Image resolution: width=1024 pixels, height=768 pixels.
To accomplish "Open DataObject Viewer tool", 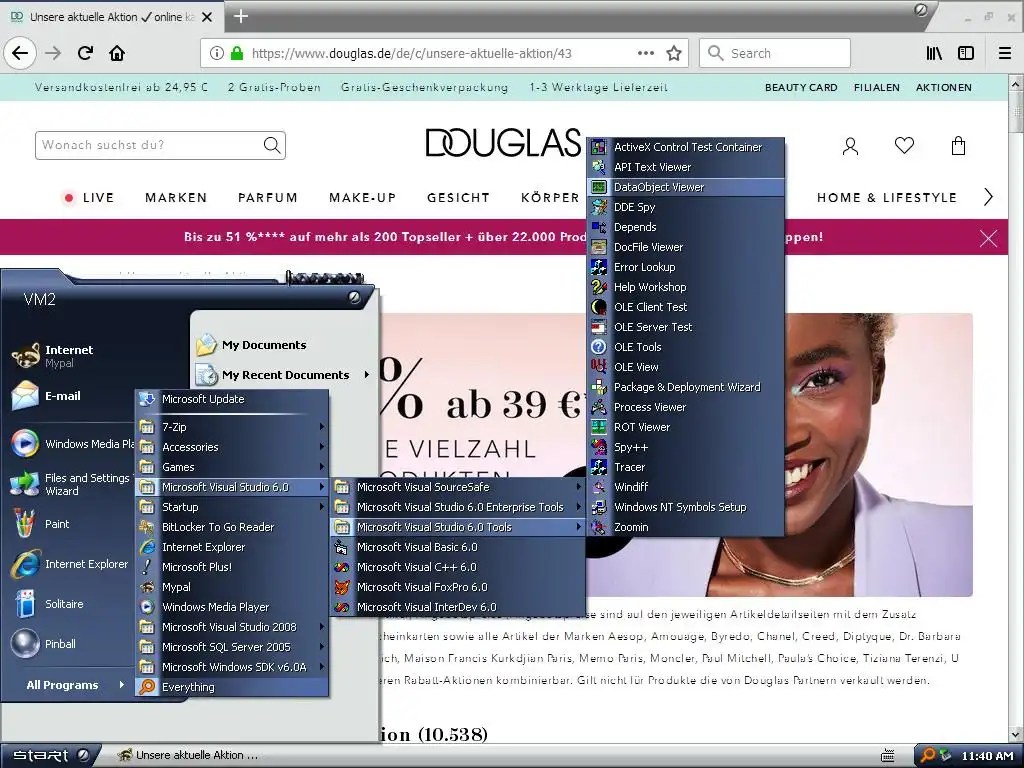I will (685, 187).
